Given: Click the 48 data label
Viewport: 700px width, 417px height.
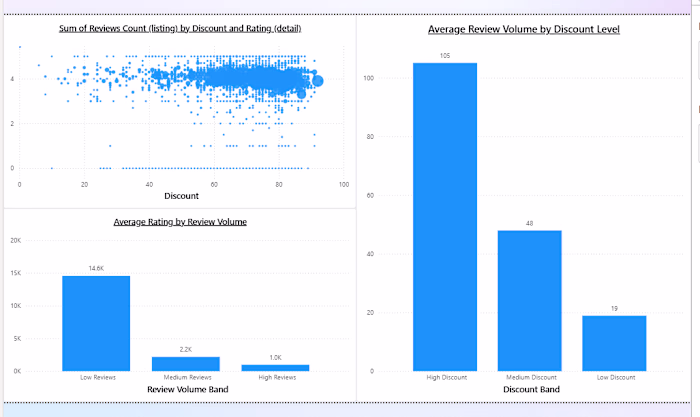Looking at the screenshot, I should [x=529, y=223].
